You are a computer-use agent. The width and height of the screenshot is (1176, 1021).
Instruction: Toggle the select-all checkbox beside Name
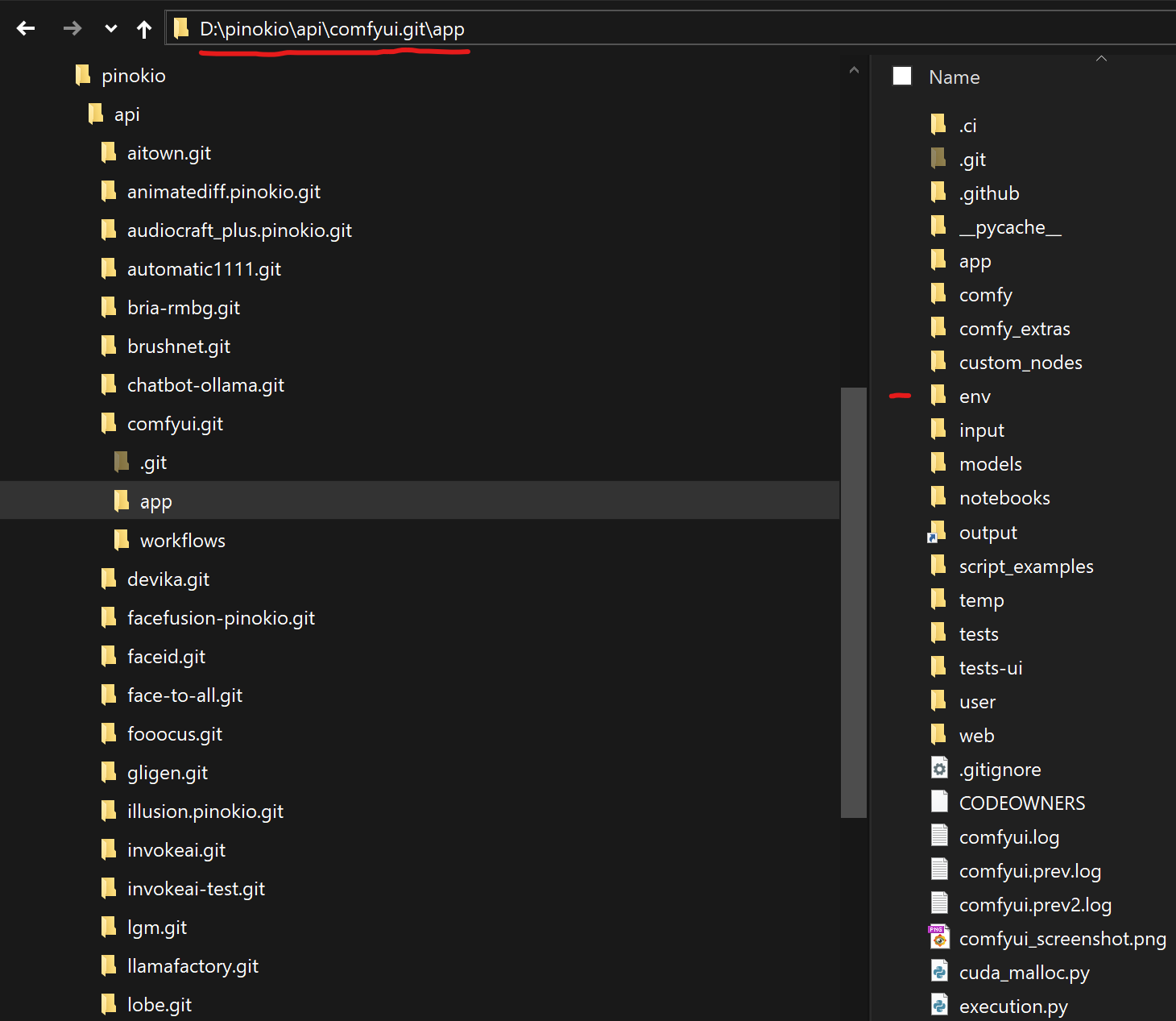point(902,77)
